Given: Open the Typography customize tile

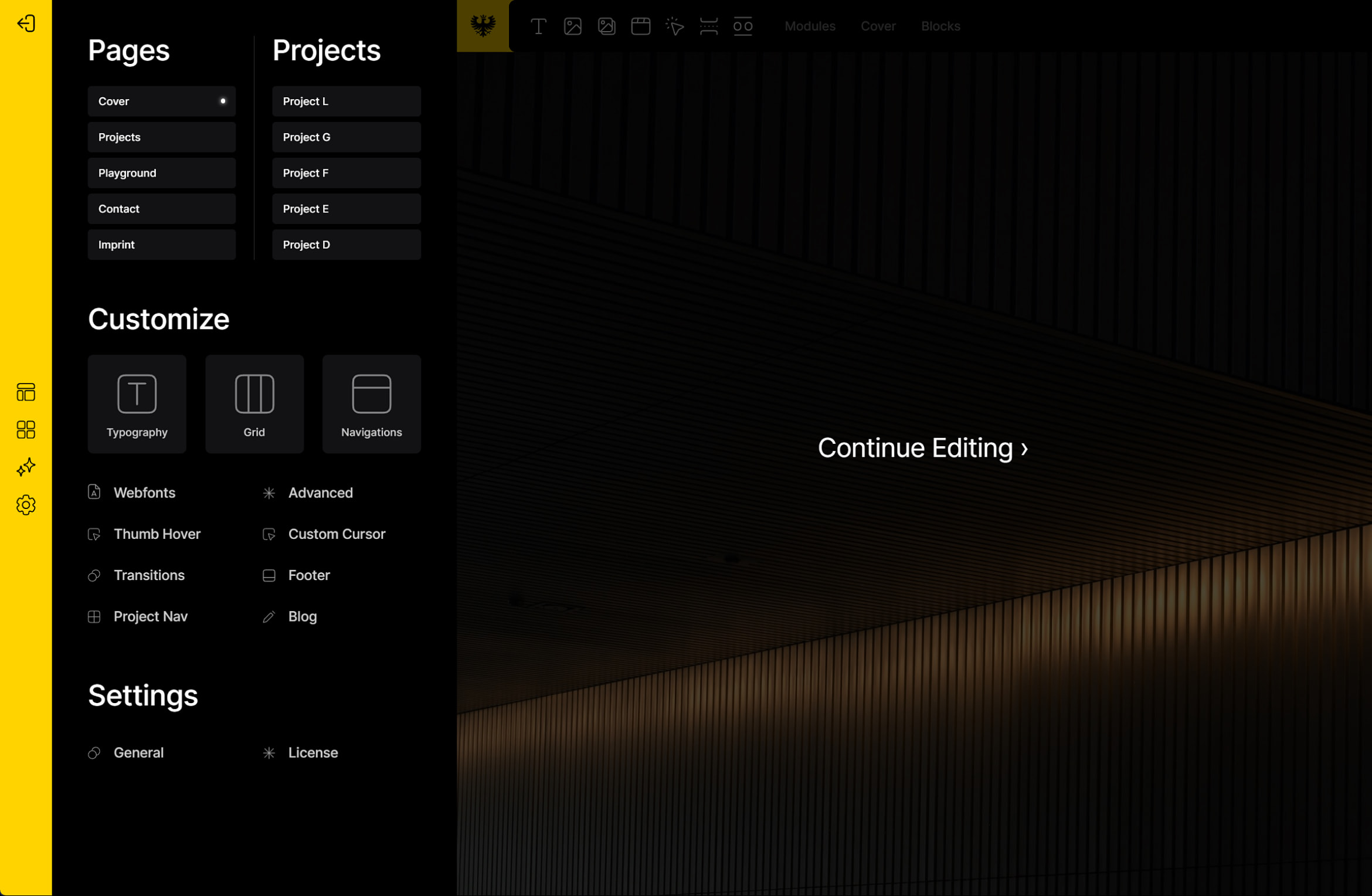Looking at the screenshot, I should [137, 404].
